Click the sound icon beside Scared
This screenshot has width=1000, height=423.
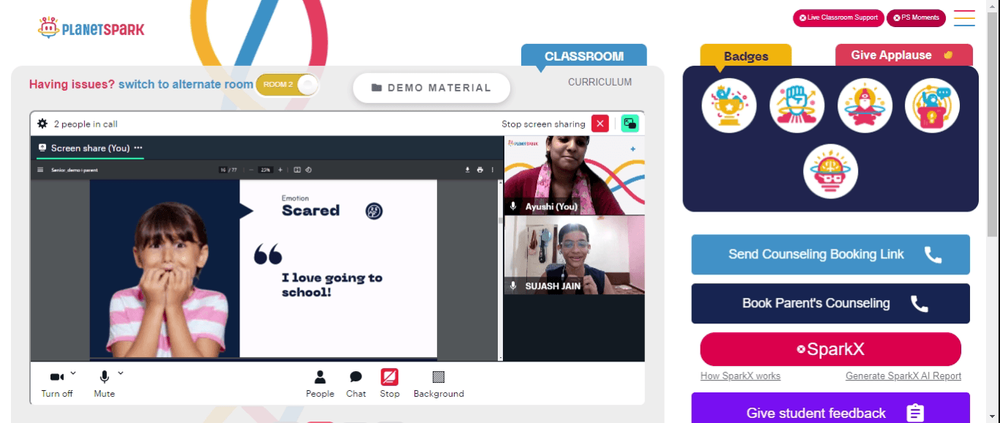point(374,211)
